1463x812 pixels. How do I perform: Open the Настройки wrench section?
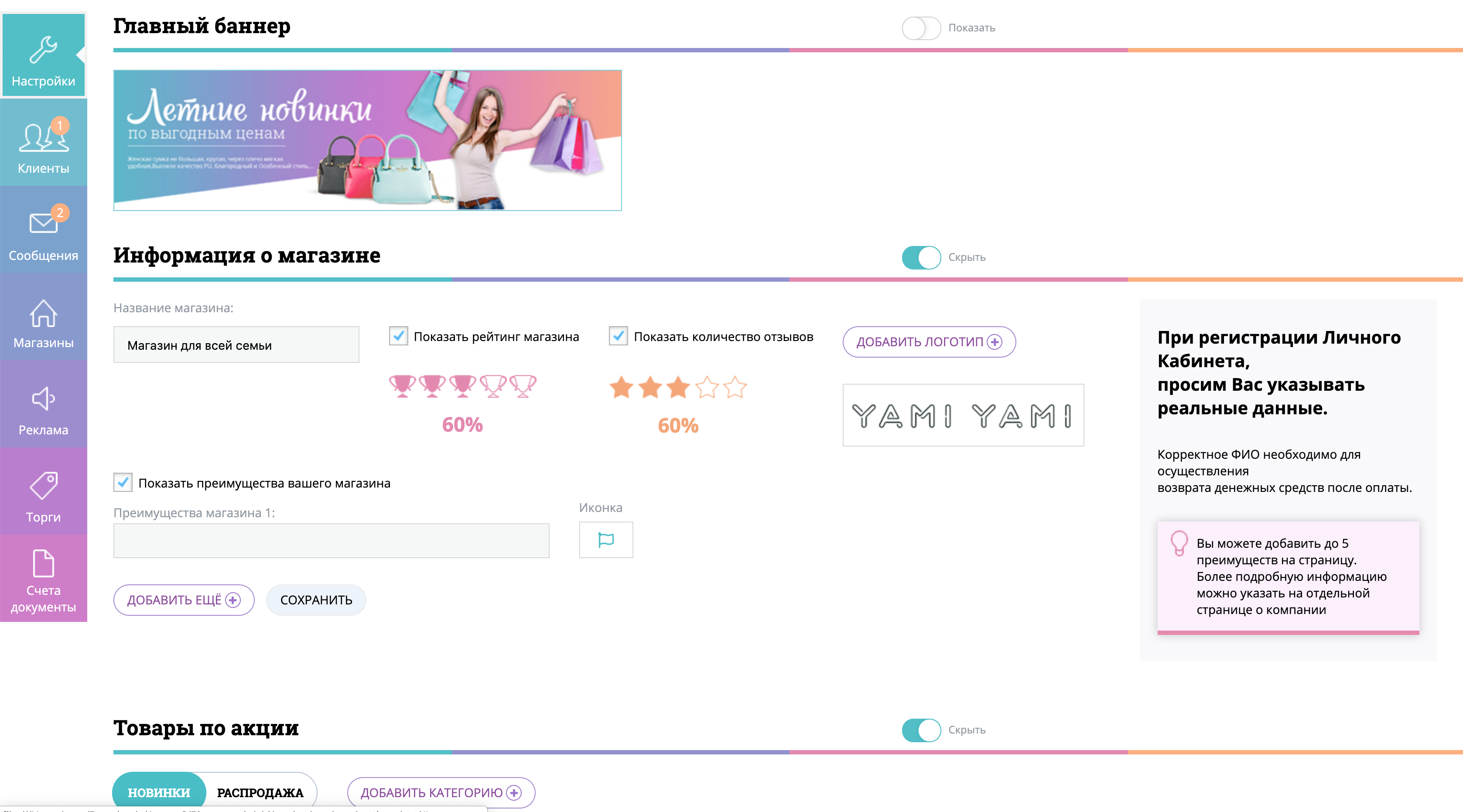coord(43,55)
